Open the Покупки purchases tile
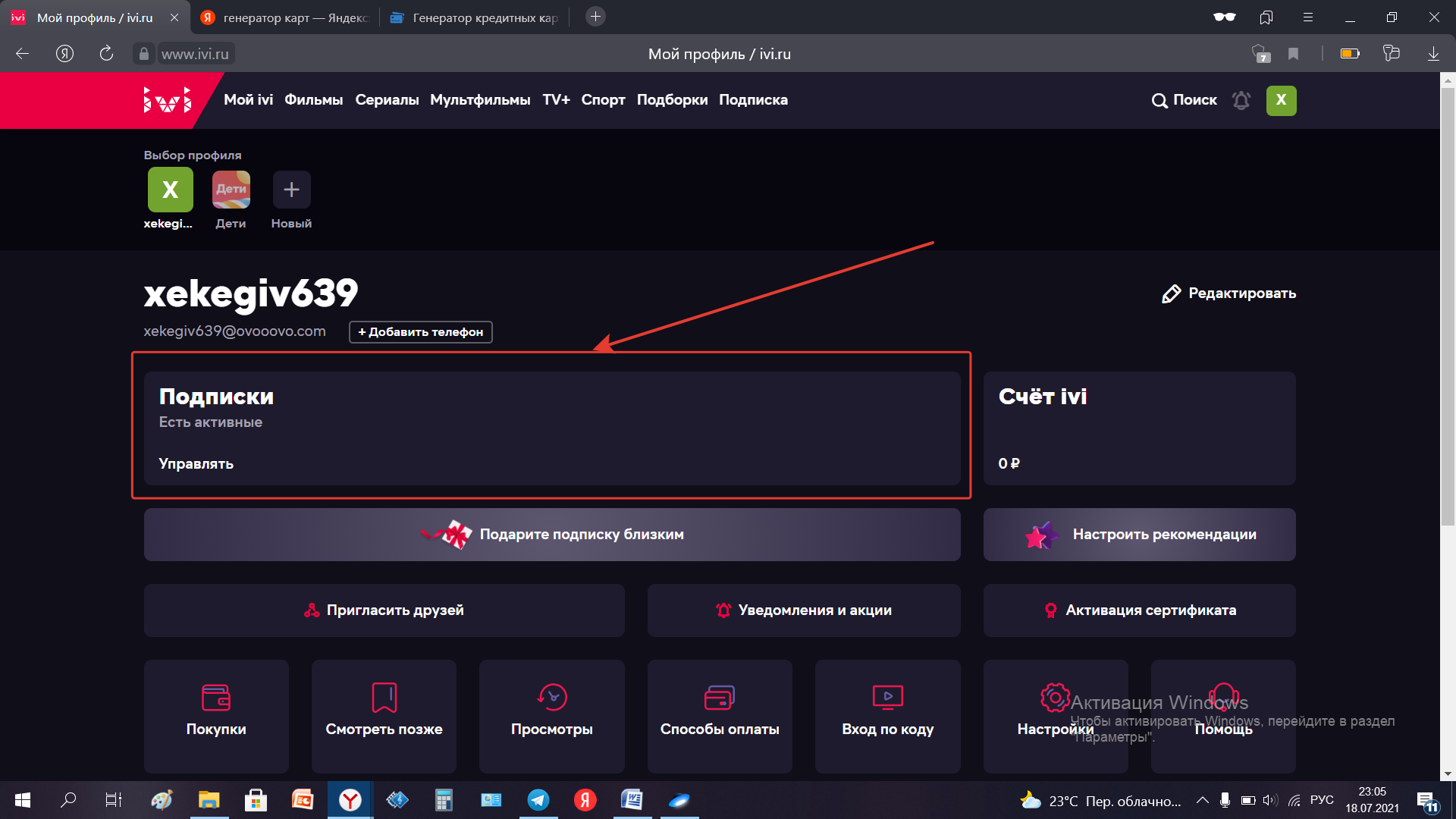 [x=216, y=715]
